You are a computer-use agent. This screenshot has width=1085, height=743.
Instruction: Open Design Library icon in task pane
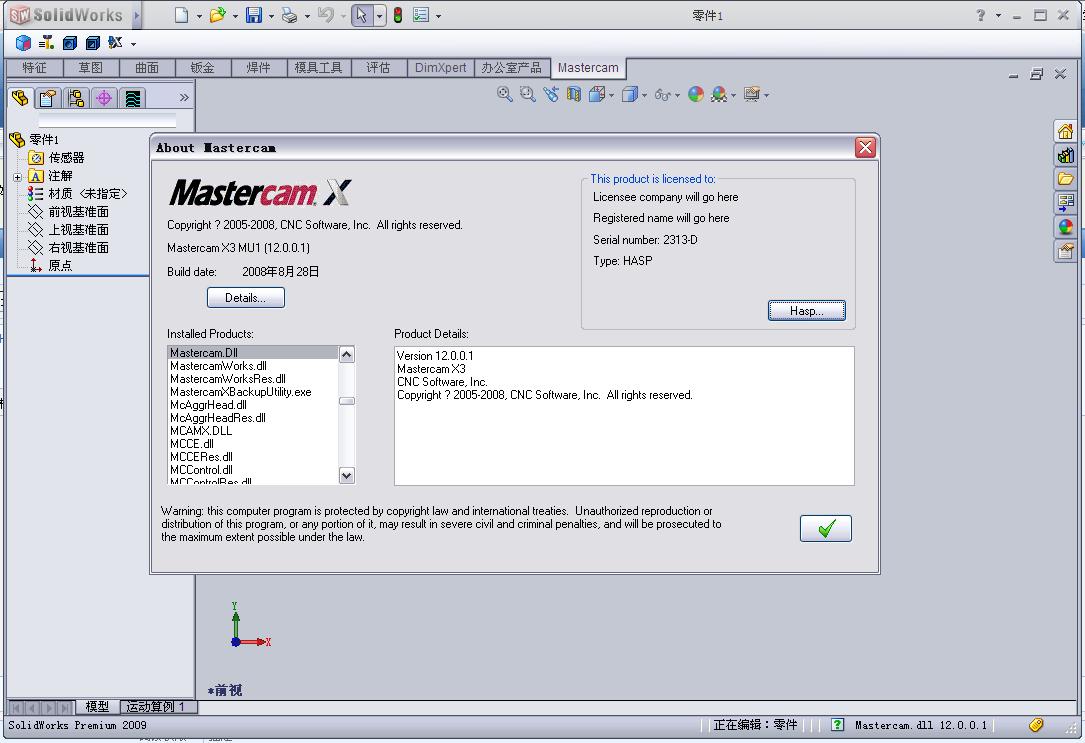coord(1066,155)
